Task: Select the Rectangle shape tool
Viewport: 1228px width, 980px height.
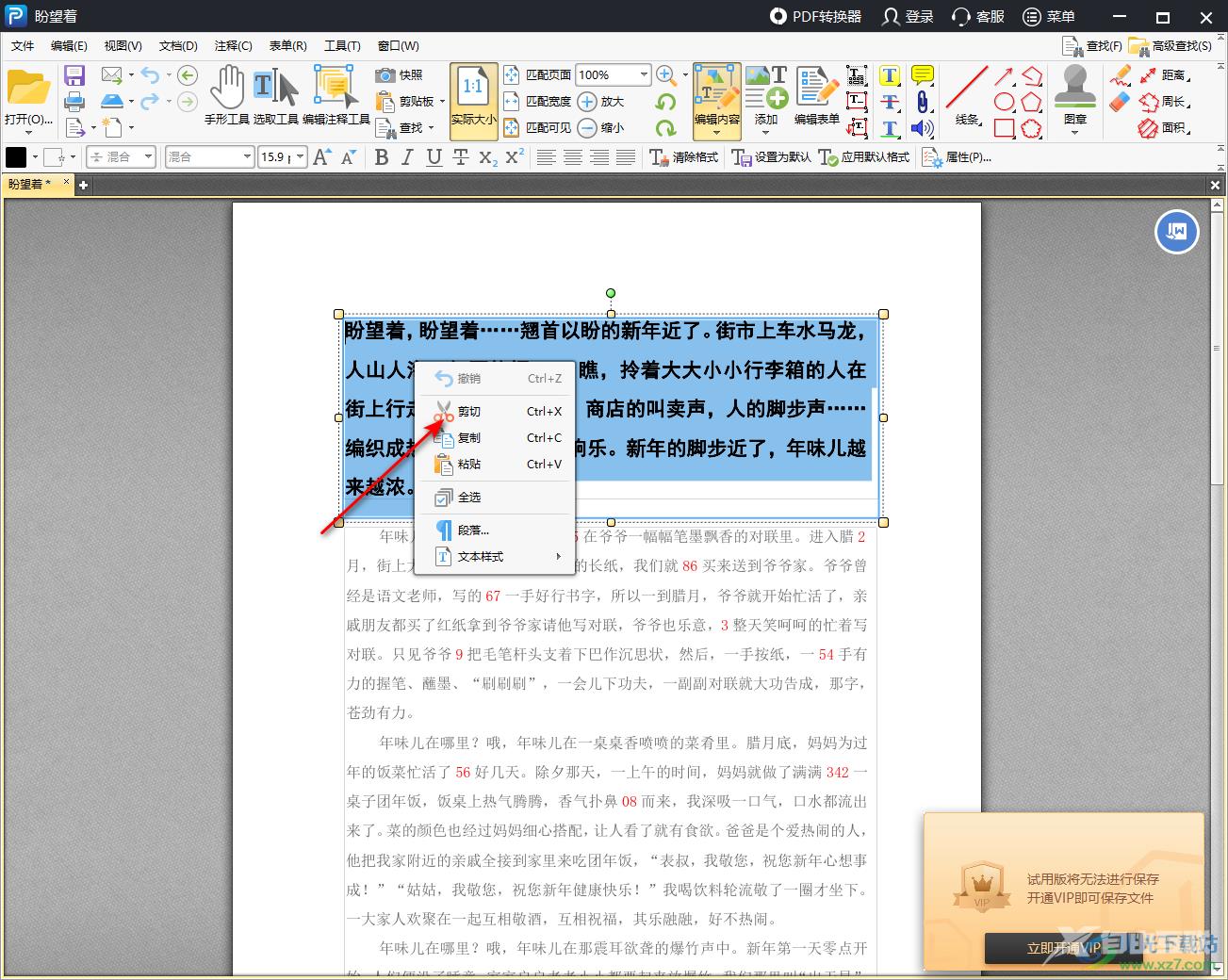Action: click(x=1005, y=128)
